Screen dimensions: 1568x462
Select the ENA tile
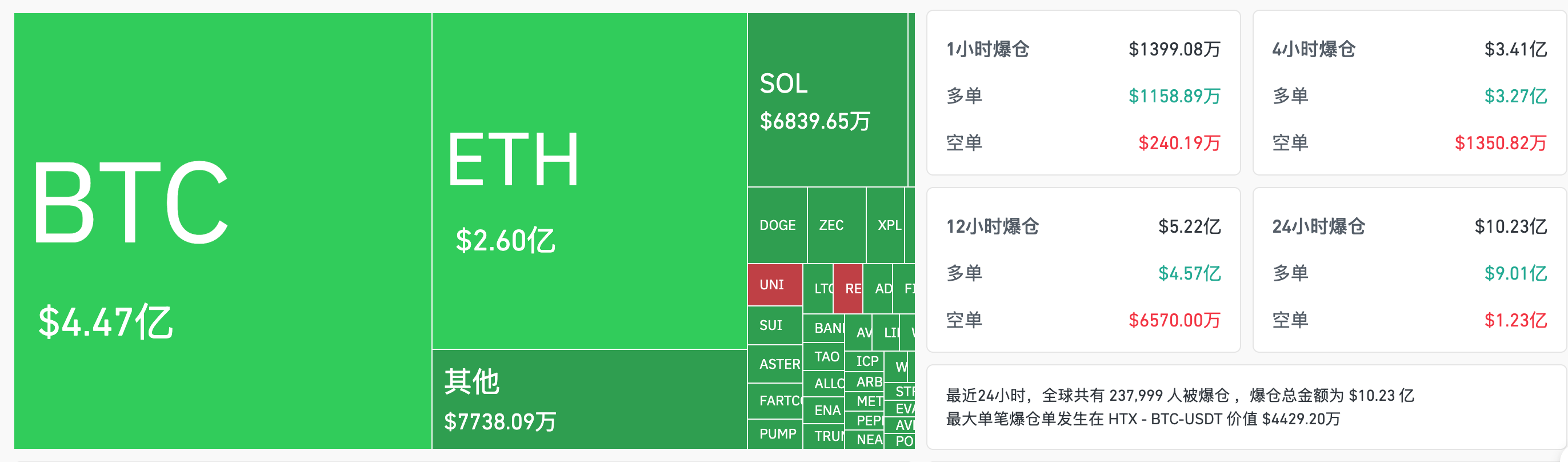[824, 411]
